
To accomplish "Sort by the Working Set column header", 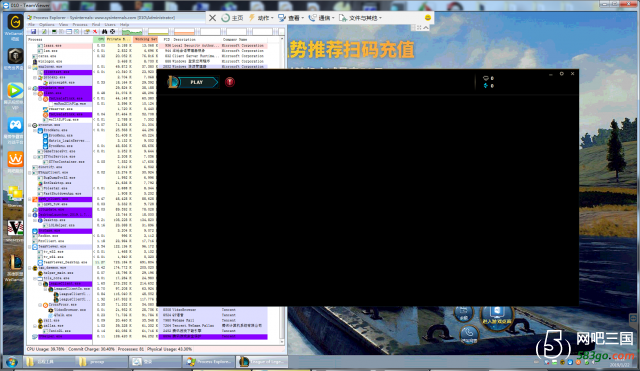I will 145,39.
